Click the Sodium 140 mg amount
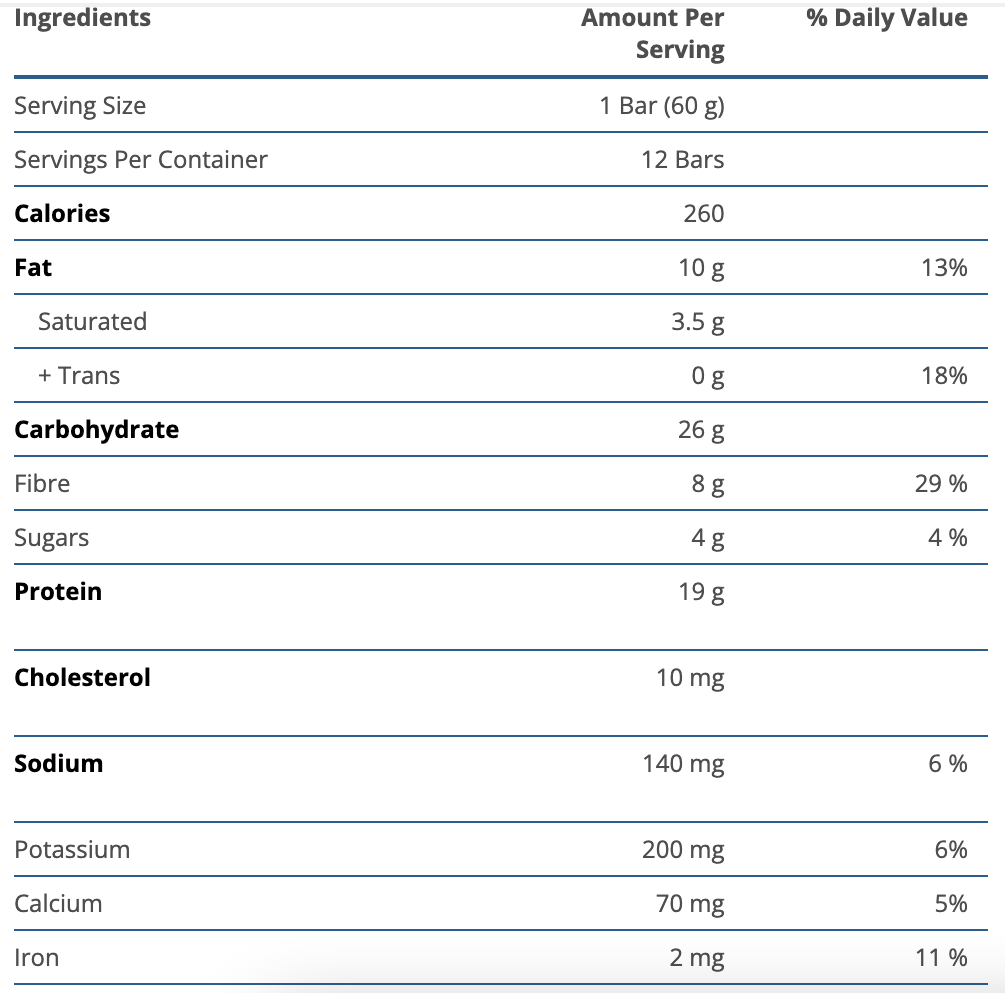The height and width of the screenshot is (993, 1005). pyautogui.click(x=683, y=764)
